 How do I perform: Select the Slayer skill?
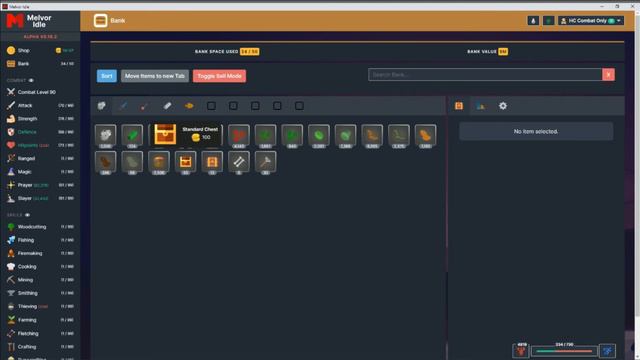pos(40,198)
